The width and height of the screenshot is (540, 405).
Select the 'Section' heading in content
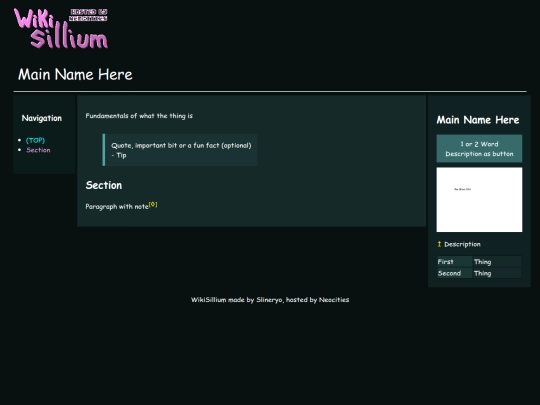[104, 185]
